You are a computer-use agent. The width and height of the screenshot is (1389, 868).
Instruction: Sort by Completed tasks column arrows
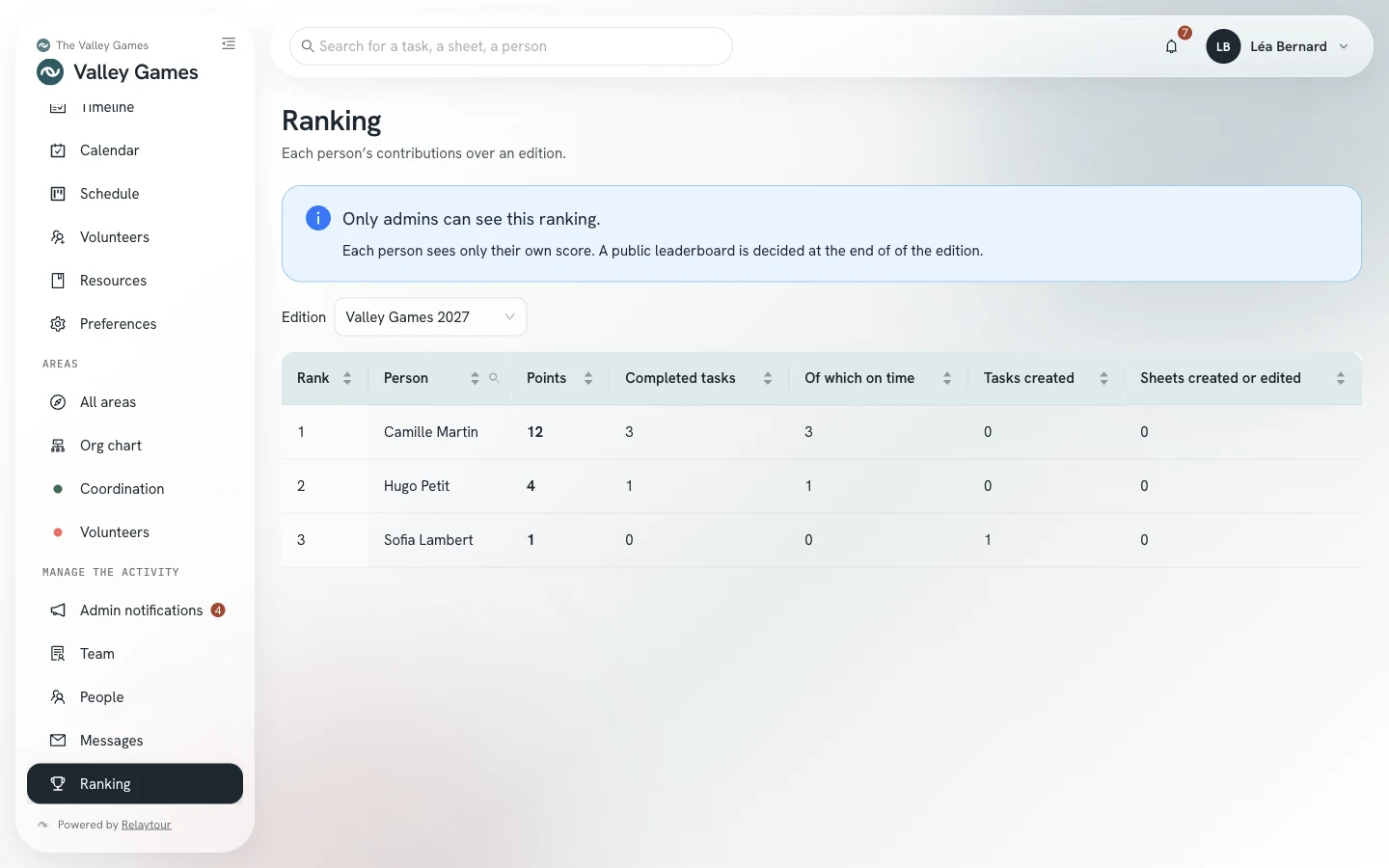[768, 378]
